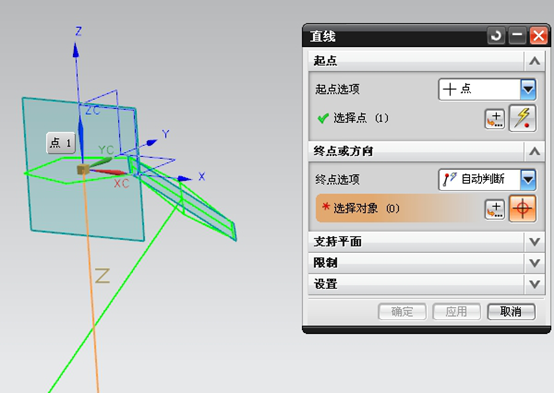554x393 pixels.
Task: Click the reset icon in 直线 title bar
Action: click(496, 36)
